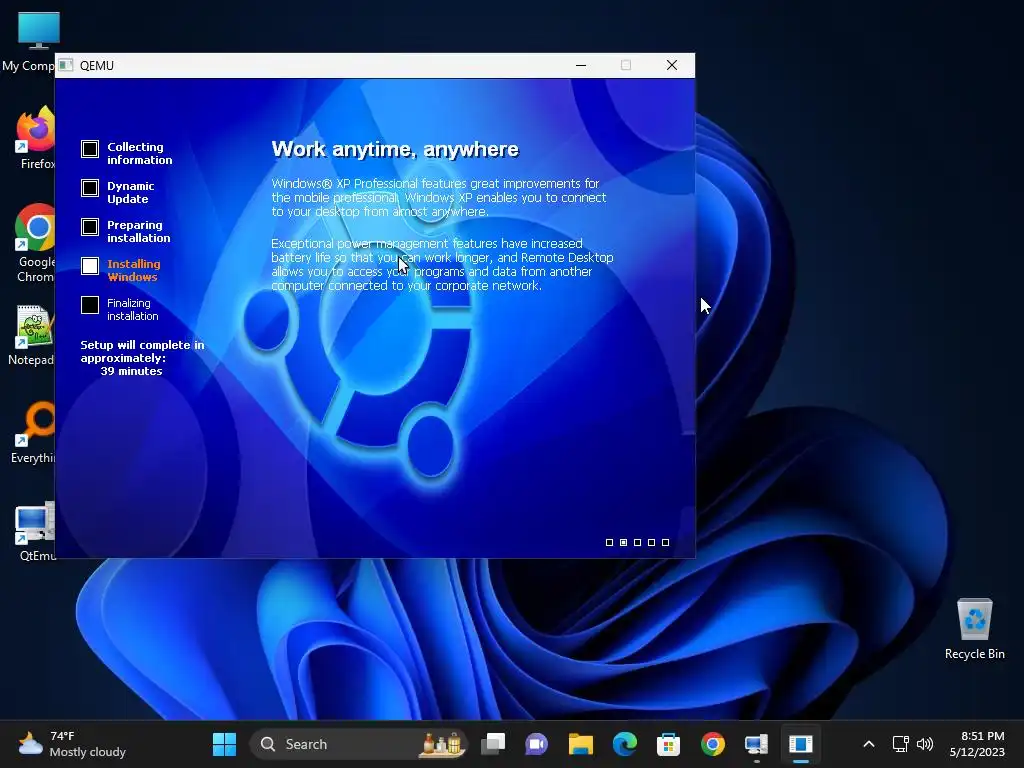
Task: Open Task View in the taskbar
Action: (493, 744)
